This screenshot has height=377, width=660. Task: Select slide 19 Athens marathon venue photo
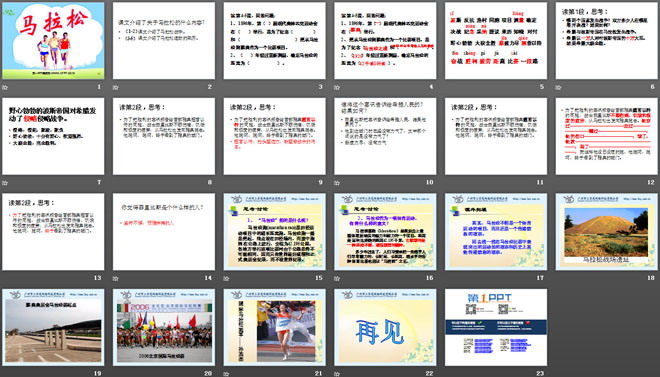click(53, 327)
